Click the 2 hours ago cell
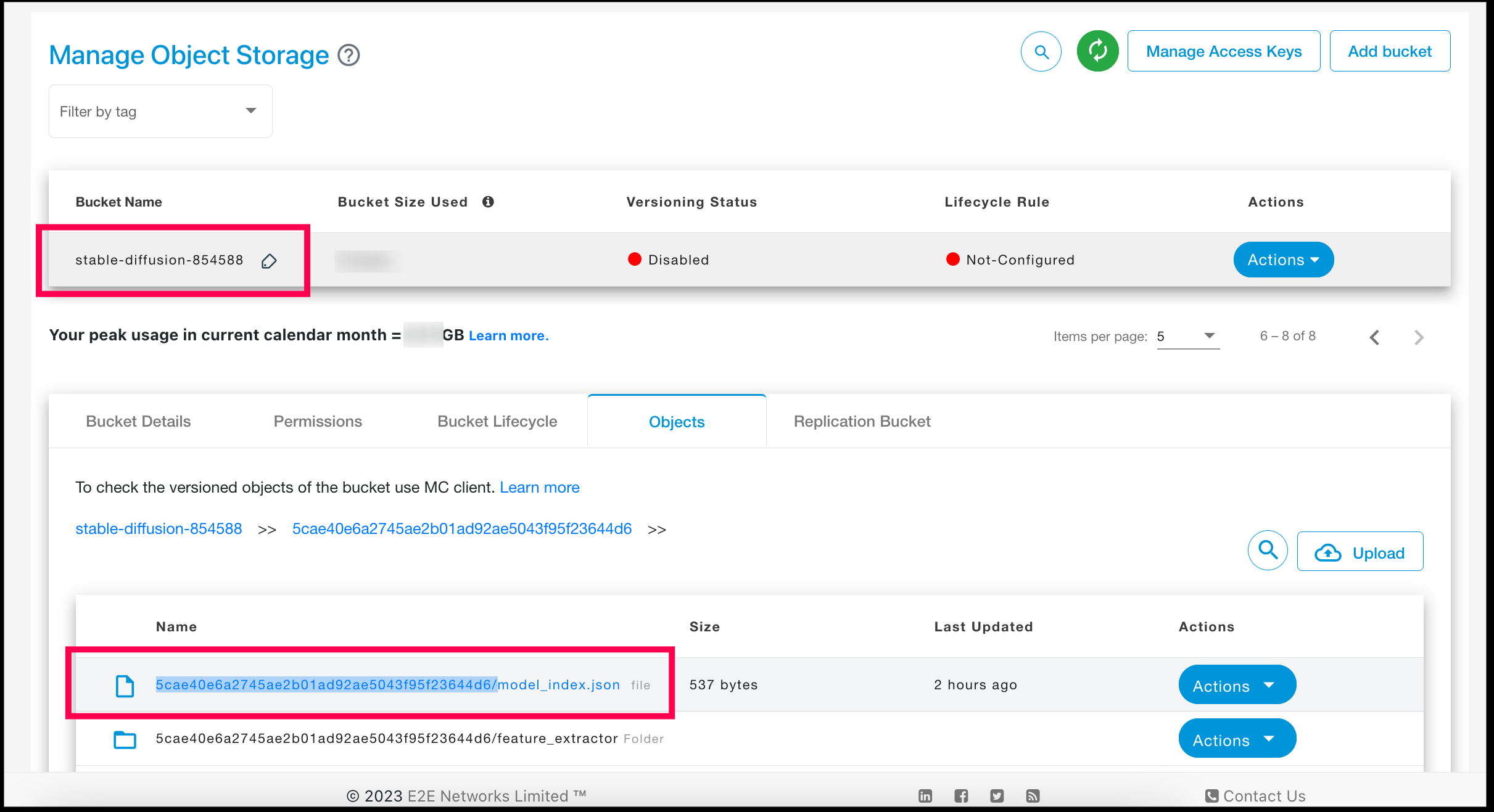1494x812 pixels. 975,685
